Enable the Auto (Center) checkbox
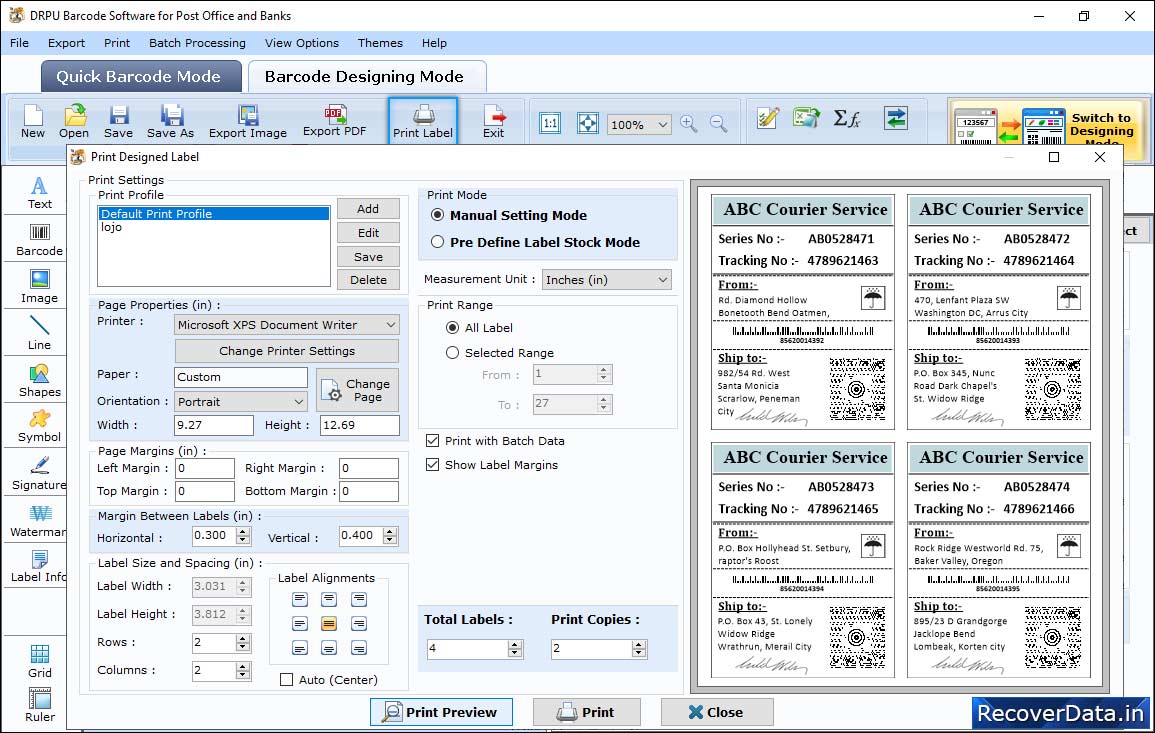This screenshot has height=733, width=1155. (287, 679)
